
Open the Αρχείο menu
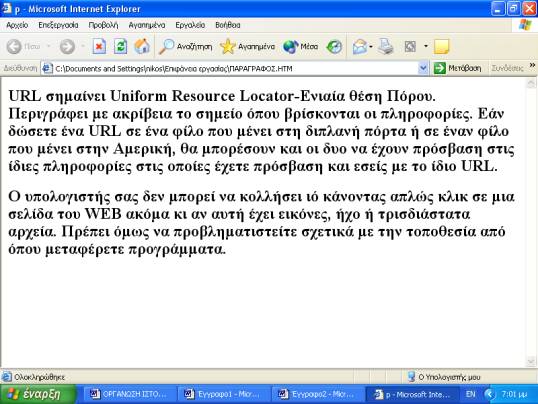(17, 25)
